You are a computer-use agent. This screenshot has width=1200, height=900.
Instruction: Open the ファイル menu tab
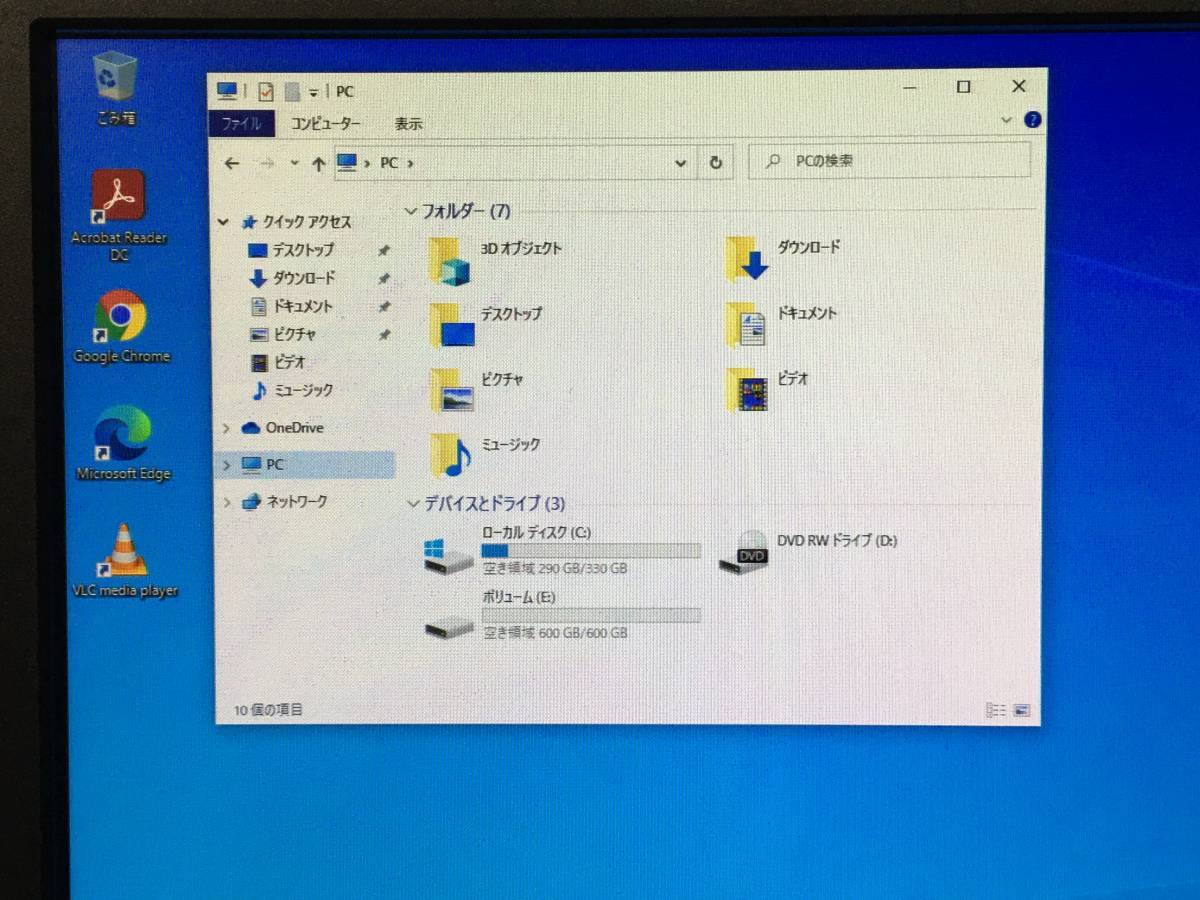pyautogui.click(x=241, y=124)
